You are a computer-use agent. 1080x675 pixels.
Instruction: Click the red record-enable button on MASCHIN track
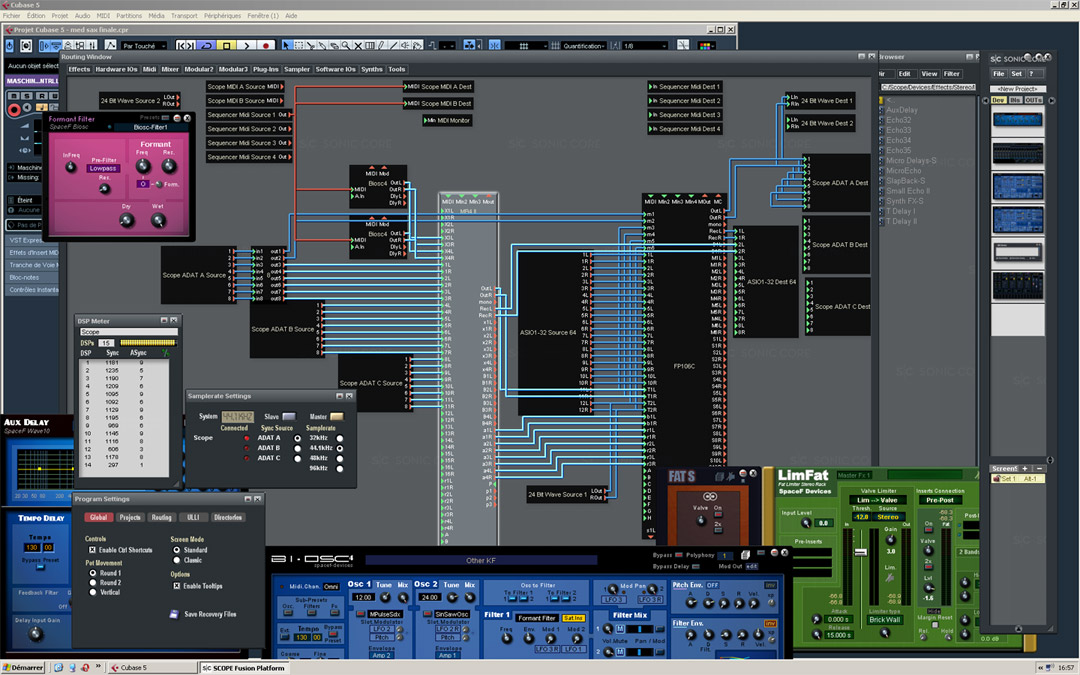tap(14, 110)
